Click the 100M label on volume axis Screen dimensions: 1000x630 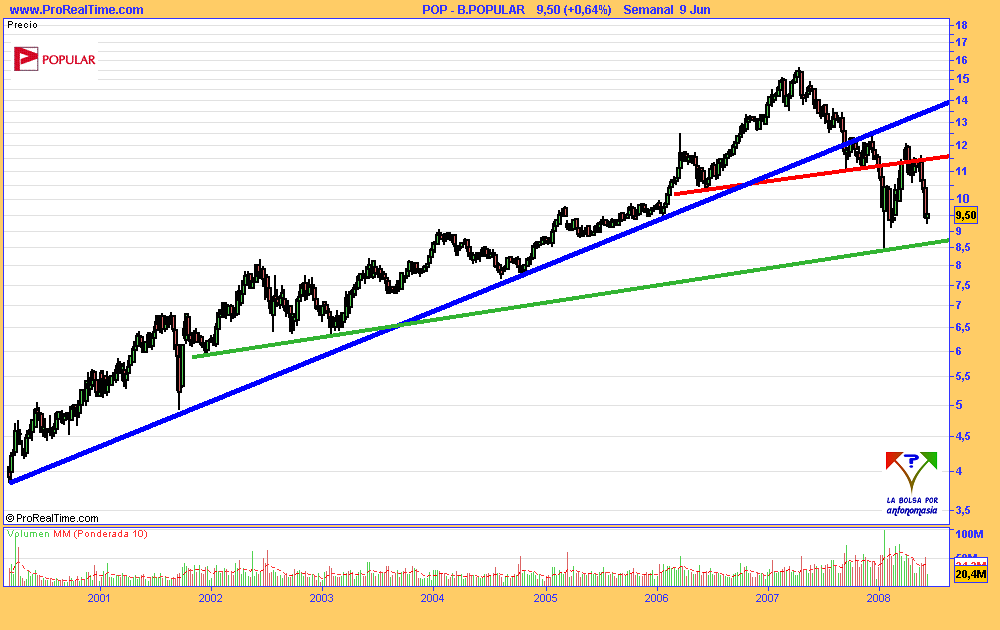[x=969, y=535]
